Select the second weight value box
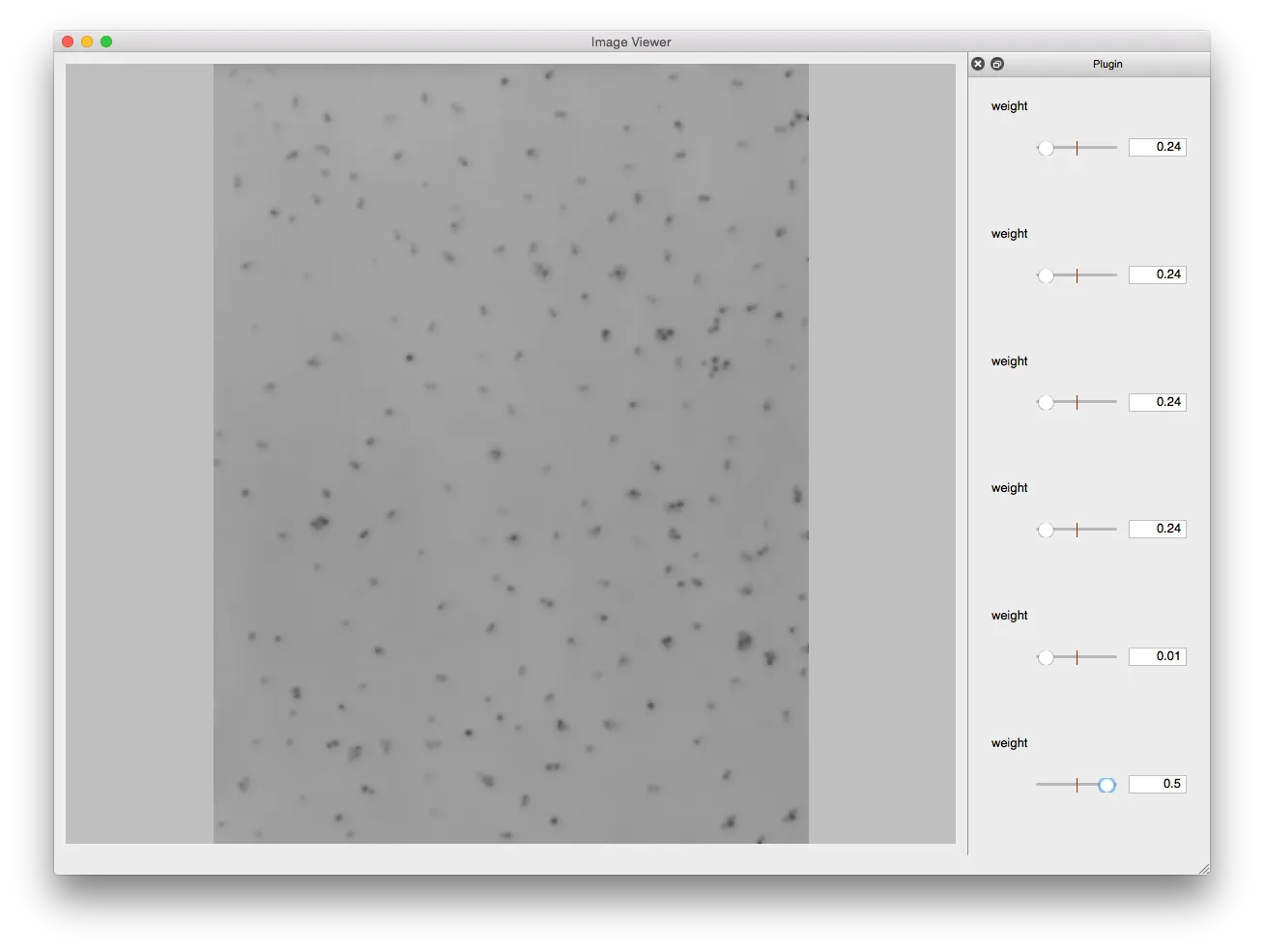Image resolution: width=1264 pixels, height=952 pixels. 1157,274
